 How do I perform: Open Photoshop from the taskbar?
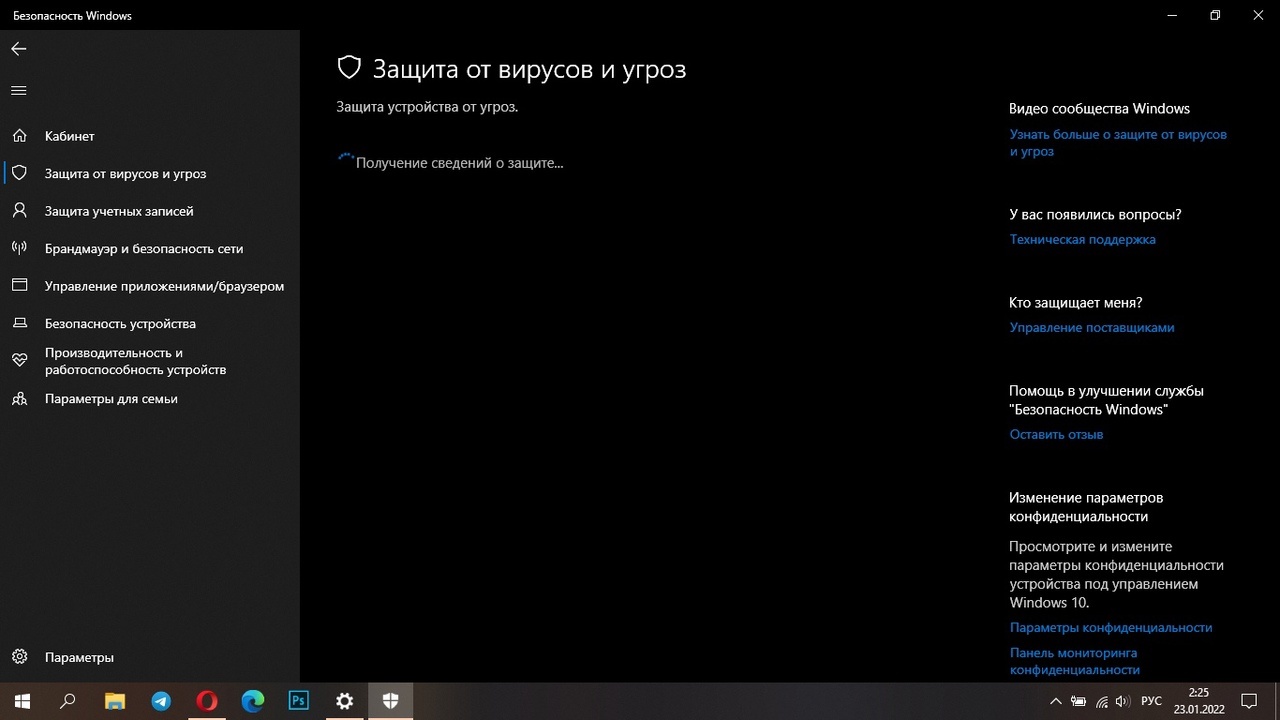click(298, 701)
